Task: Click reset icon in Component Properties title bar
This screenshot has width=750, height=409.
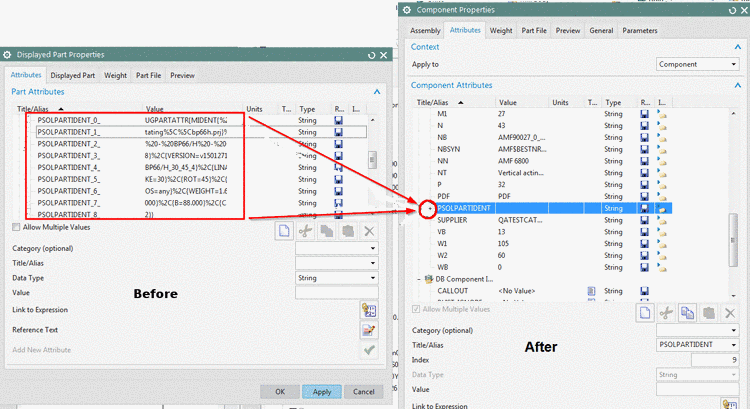Action: 732,10
